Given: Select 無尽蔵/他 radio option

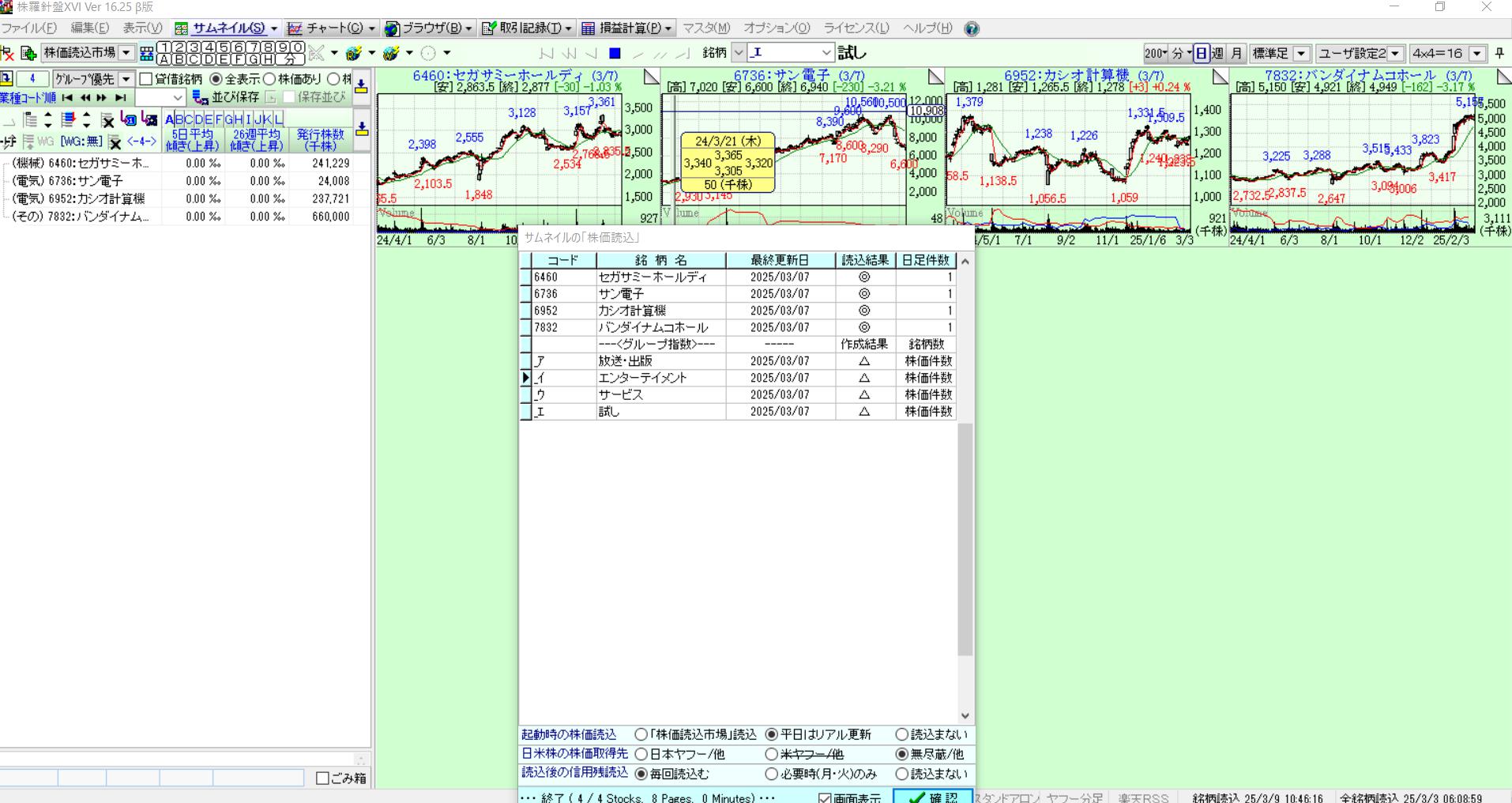Looking at the screenshot, I should click(x=901, y=755).
